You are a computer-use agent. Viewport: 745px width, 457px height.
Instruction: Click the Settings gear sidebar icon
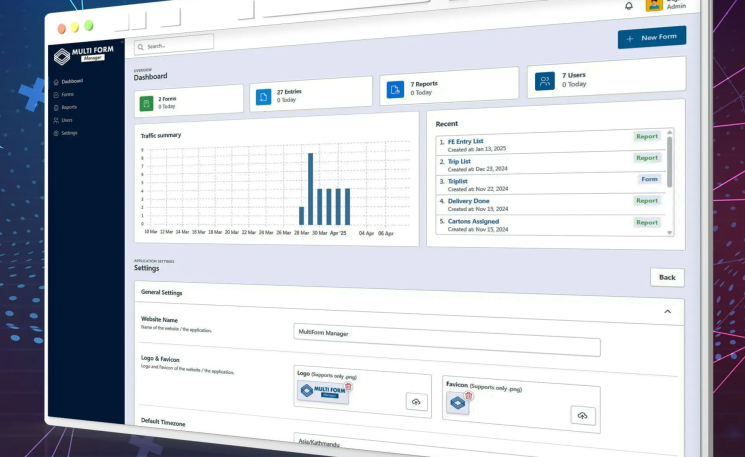[x=56, y=133]
